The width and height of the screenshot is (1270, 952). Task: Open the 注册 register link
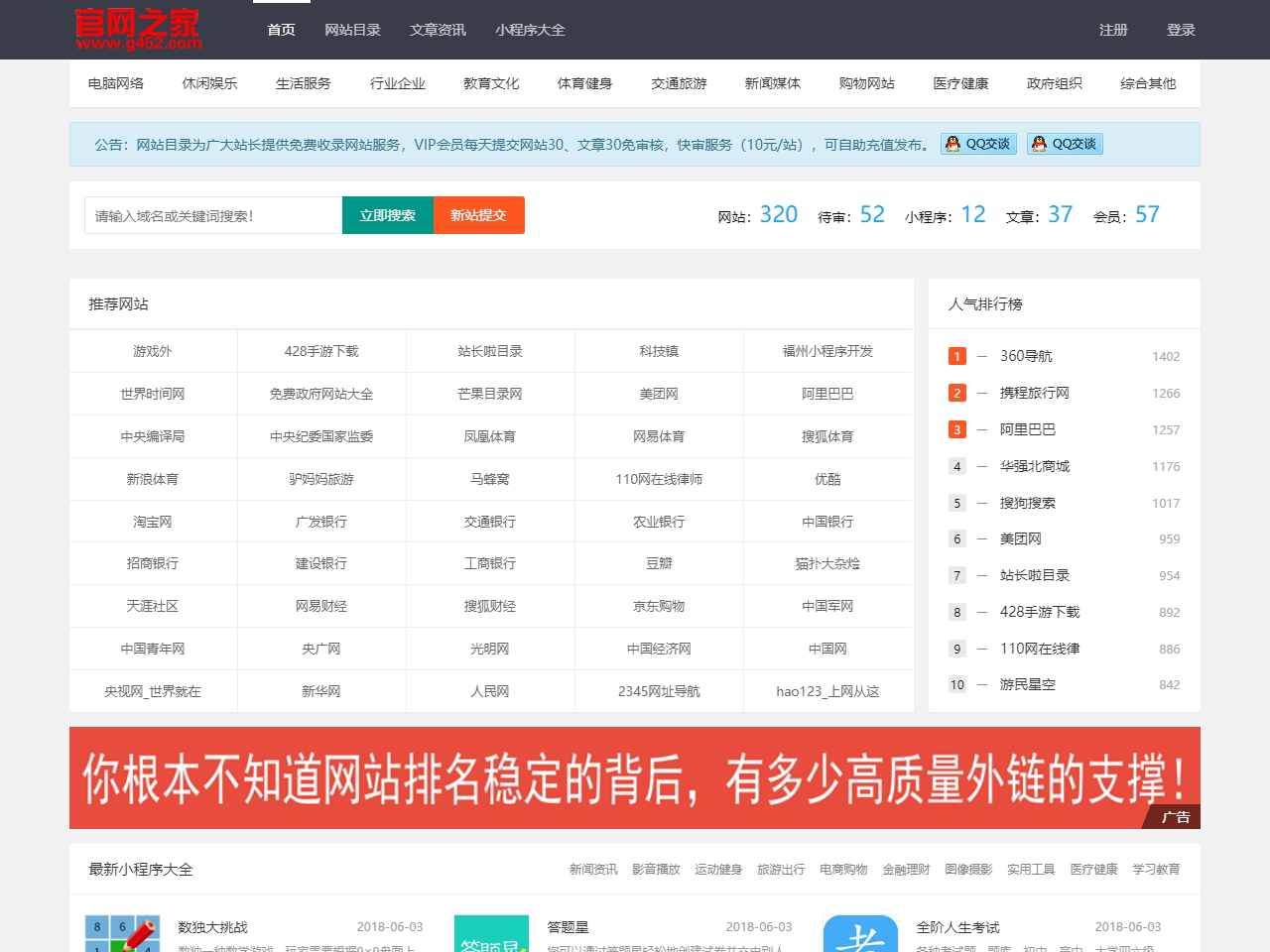click(1113, 30)
